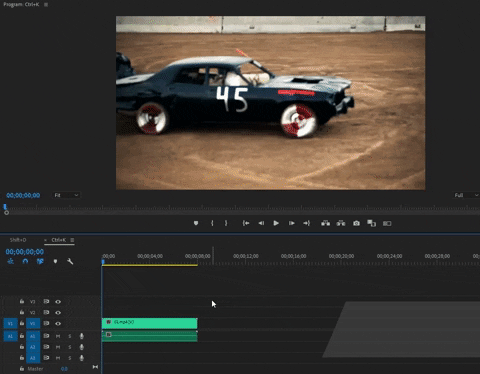Open the Ctrl+K timeline panel menu
Viewport: 480px width, 374px height.
pos(72,240)
